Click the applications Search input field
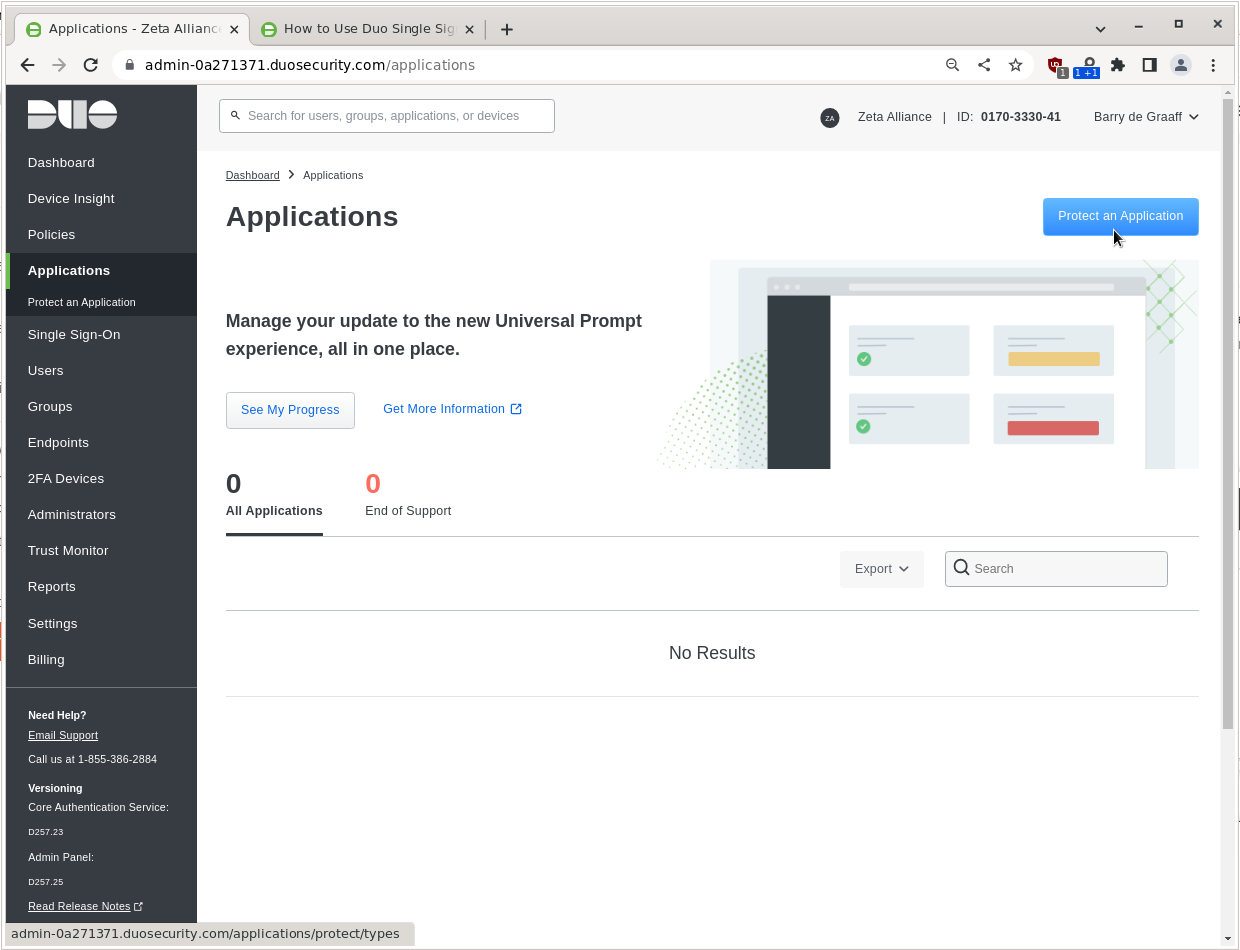Image resolution: width=1240 pixels, height=950 pixels. (1056, 568)
